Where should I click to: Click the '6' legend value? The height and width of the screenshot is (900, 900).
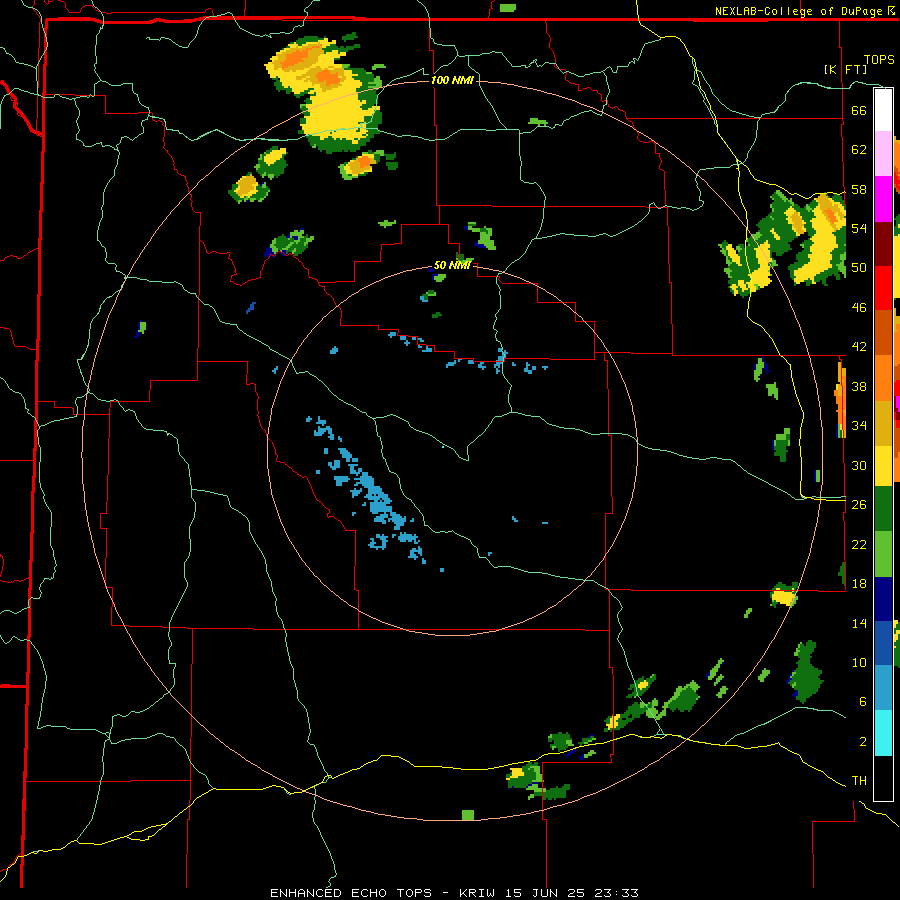(x=862, y=702)
